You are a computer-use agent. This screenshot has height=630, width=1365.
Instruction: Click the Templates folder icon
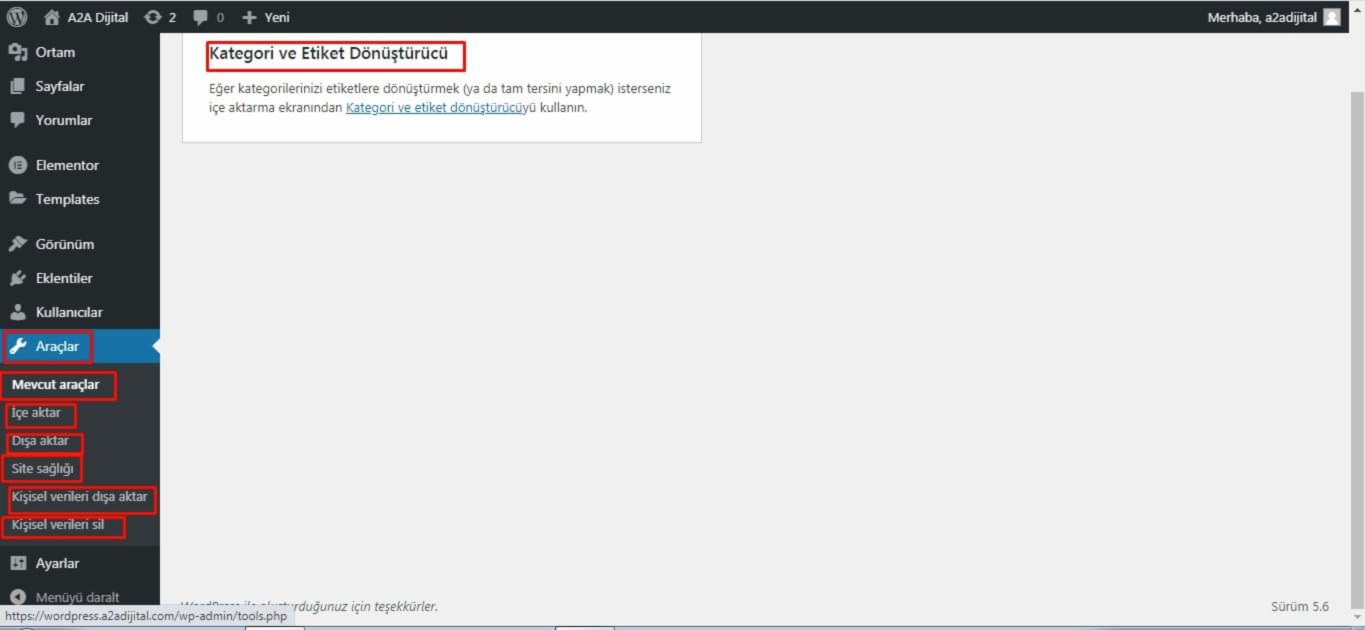(17, 199)
